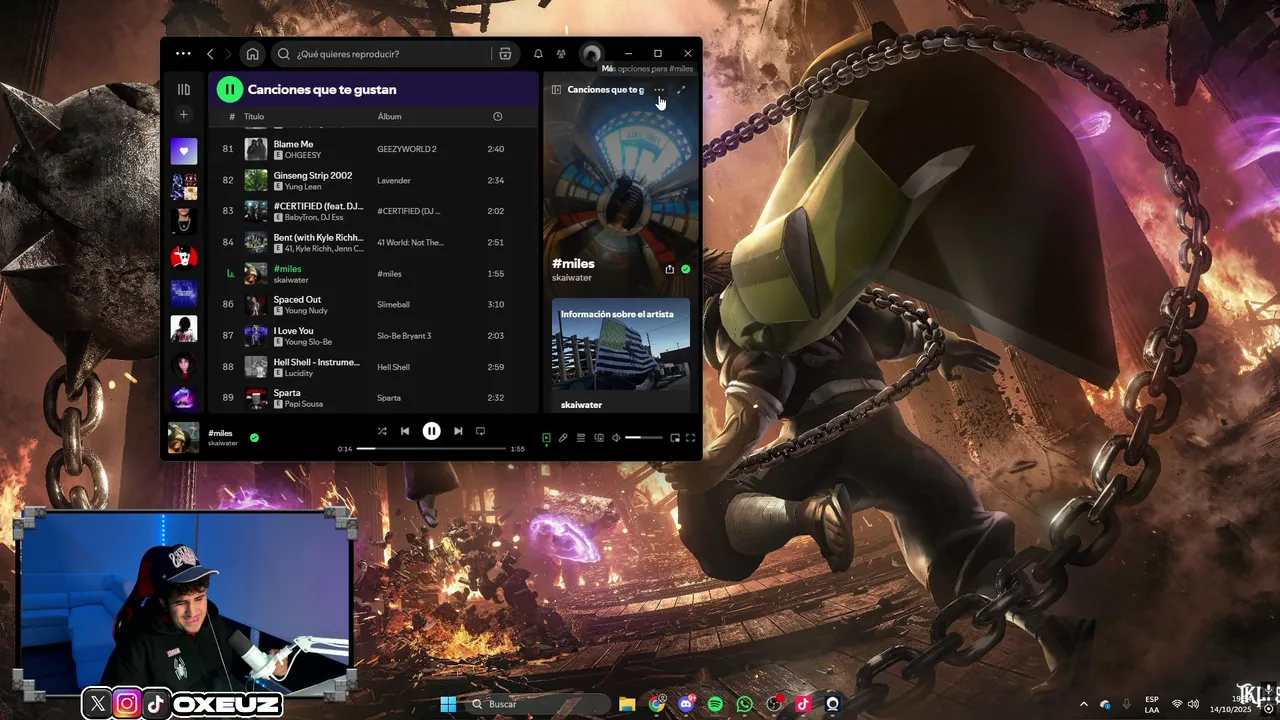This screenshot has width=1280, height=720.
Task: Click the #miles cover art in the player bar
Action: 183,437
